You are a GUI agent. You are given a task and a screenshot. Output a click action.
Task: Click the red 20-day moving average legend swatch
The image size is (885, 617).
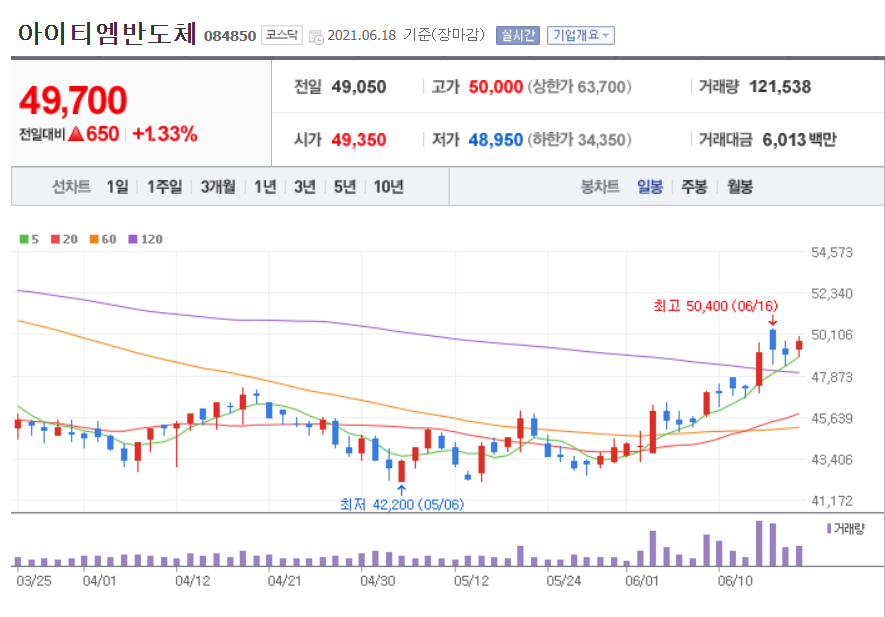[55, 239]
